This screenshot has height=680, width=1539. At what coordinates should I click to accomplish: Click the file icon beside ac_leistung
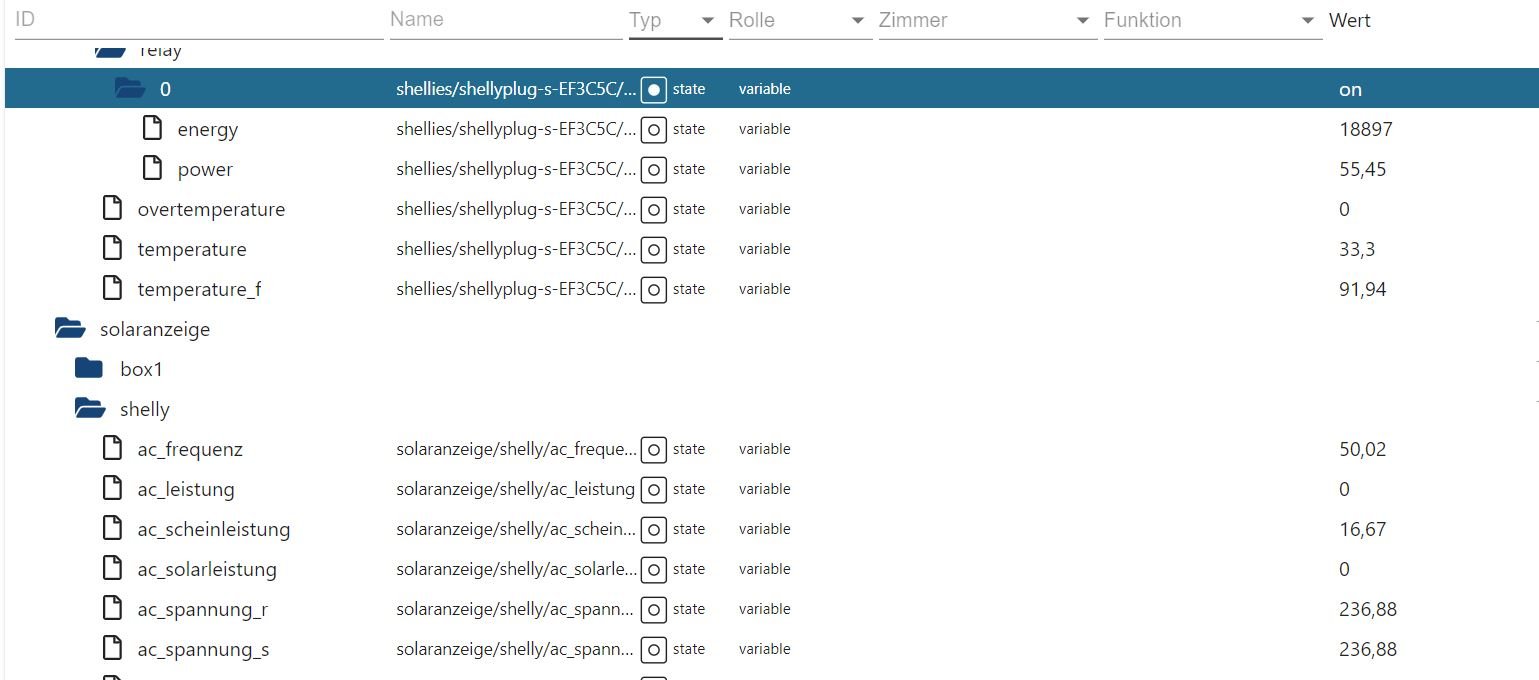(x=113, y=489)
